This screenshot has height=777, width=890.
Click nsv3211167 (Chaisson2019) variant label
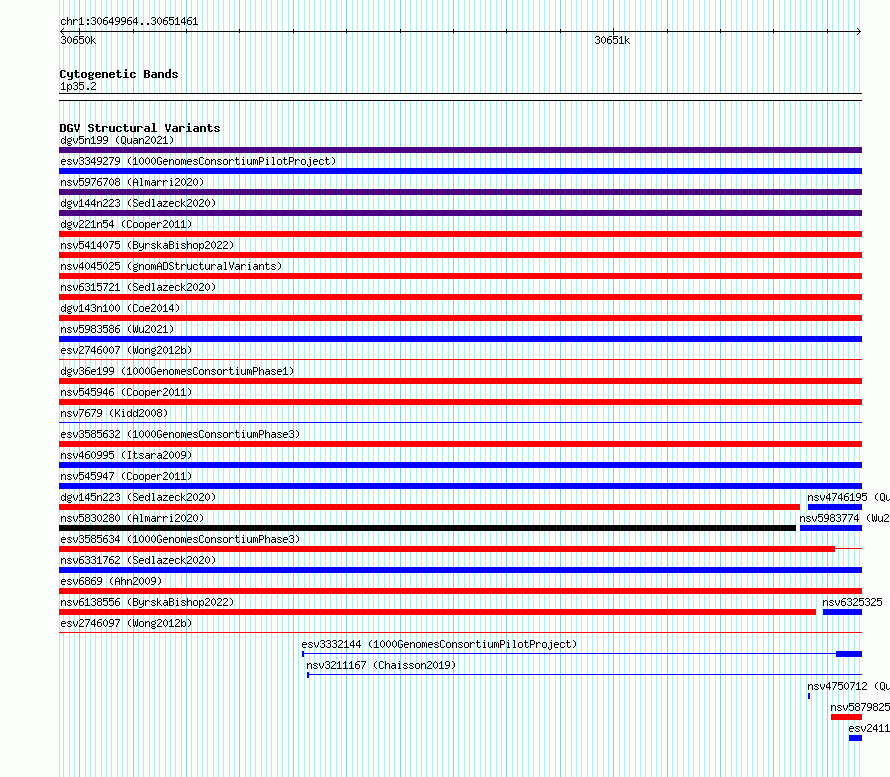click(x=381, y=665)
